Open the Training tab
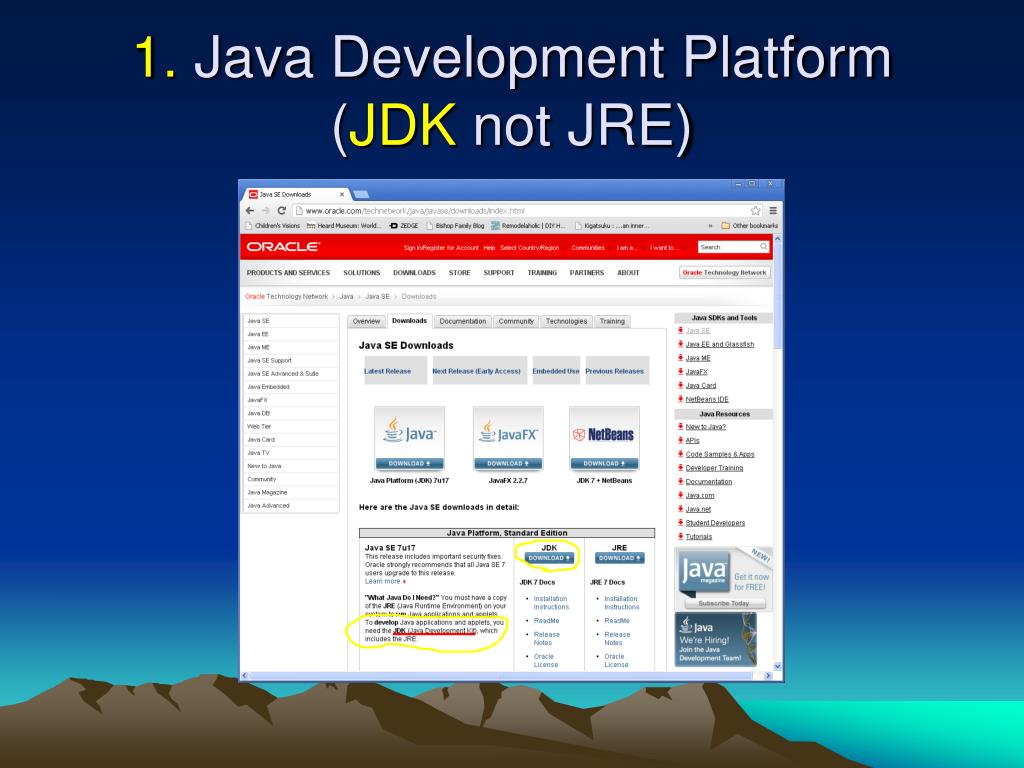The image size is (1024, 768). (x=613, y=321)
